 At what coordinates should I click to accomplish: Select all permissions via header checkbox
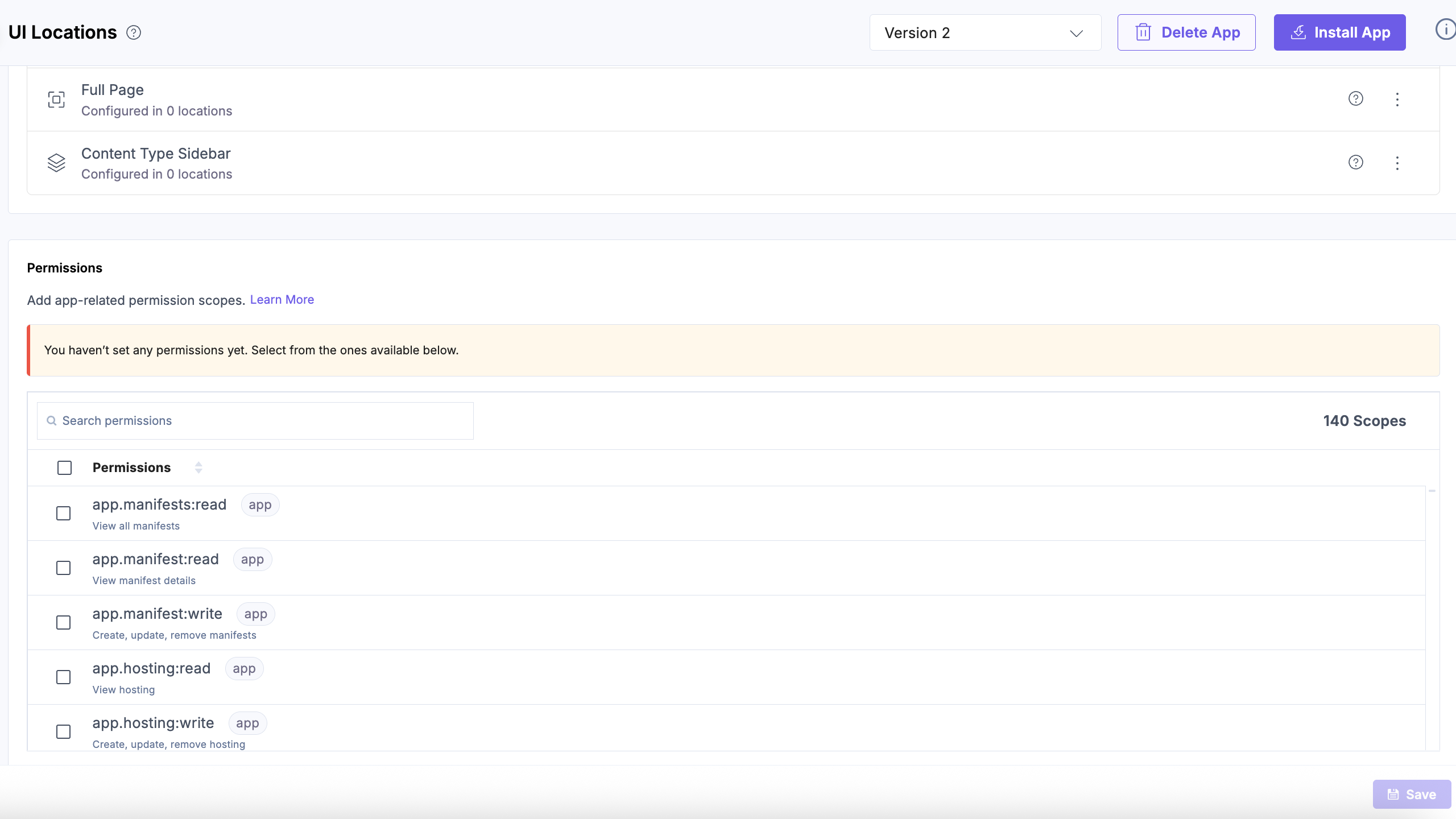64,468
